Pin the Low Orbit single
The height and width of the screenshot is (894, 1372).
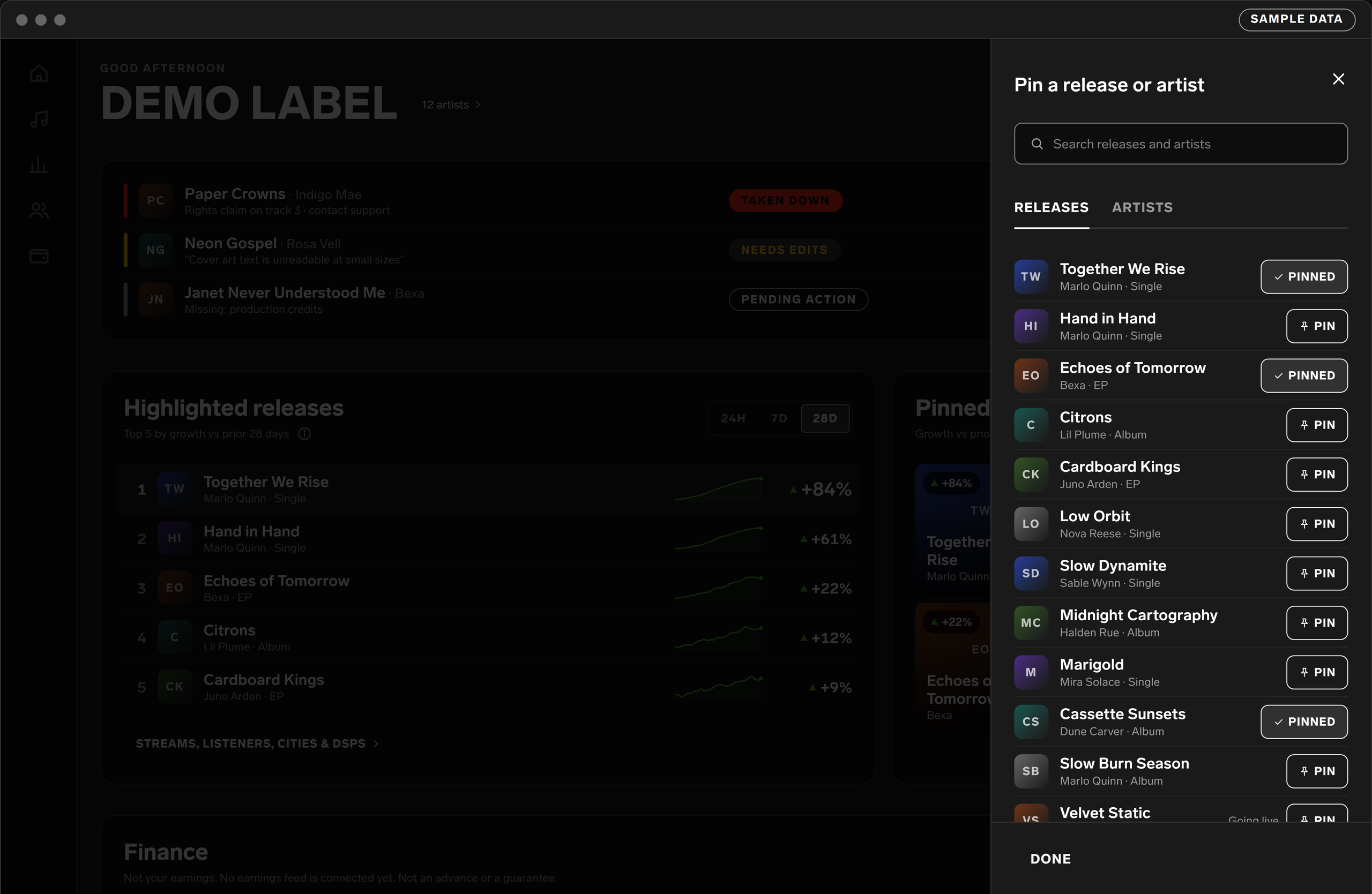click(1317, 524)
